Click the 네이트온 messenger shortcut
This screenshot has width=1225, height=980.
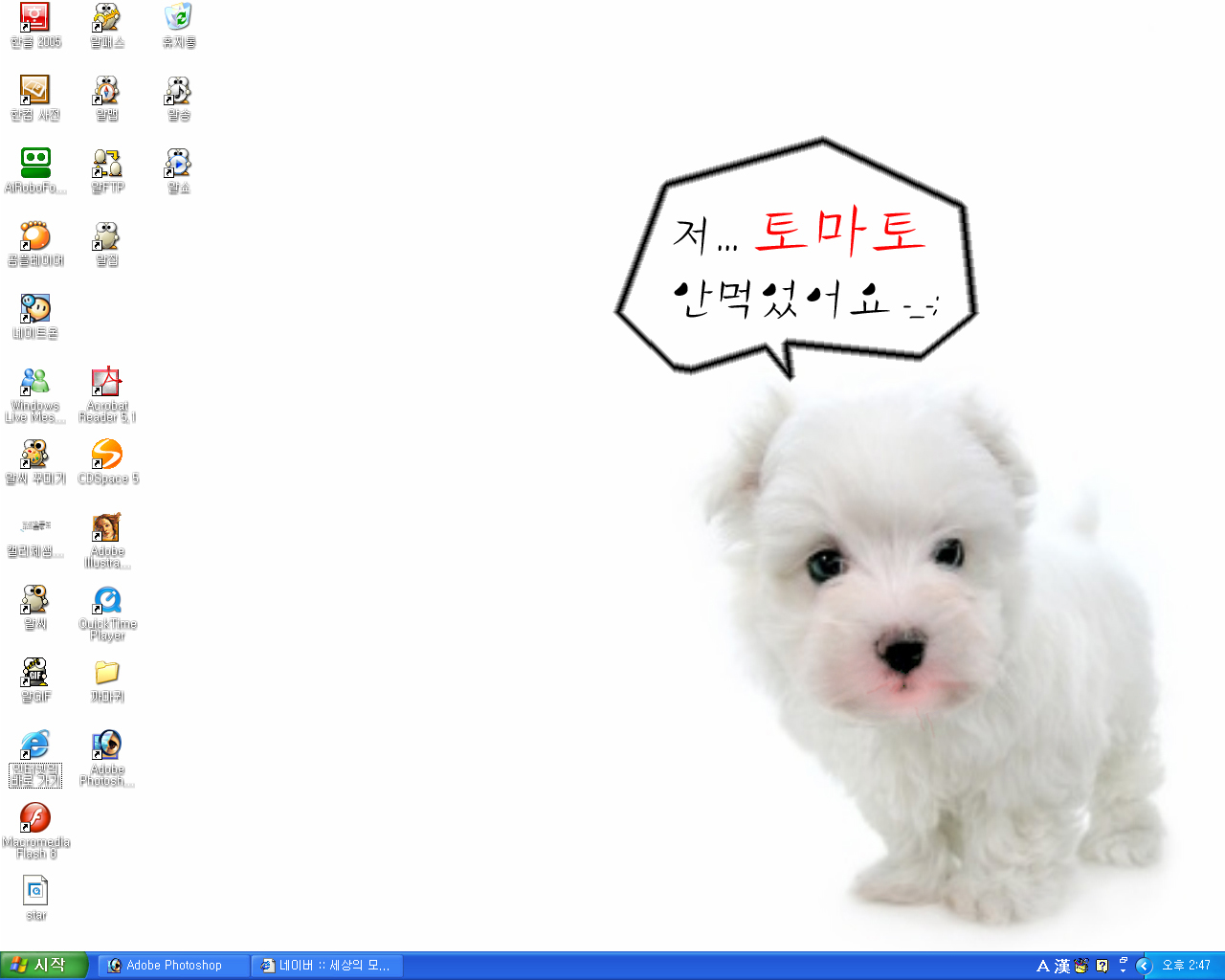tap(35, 309)
